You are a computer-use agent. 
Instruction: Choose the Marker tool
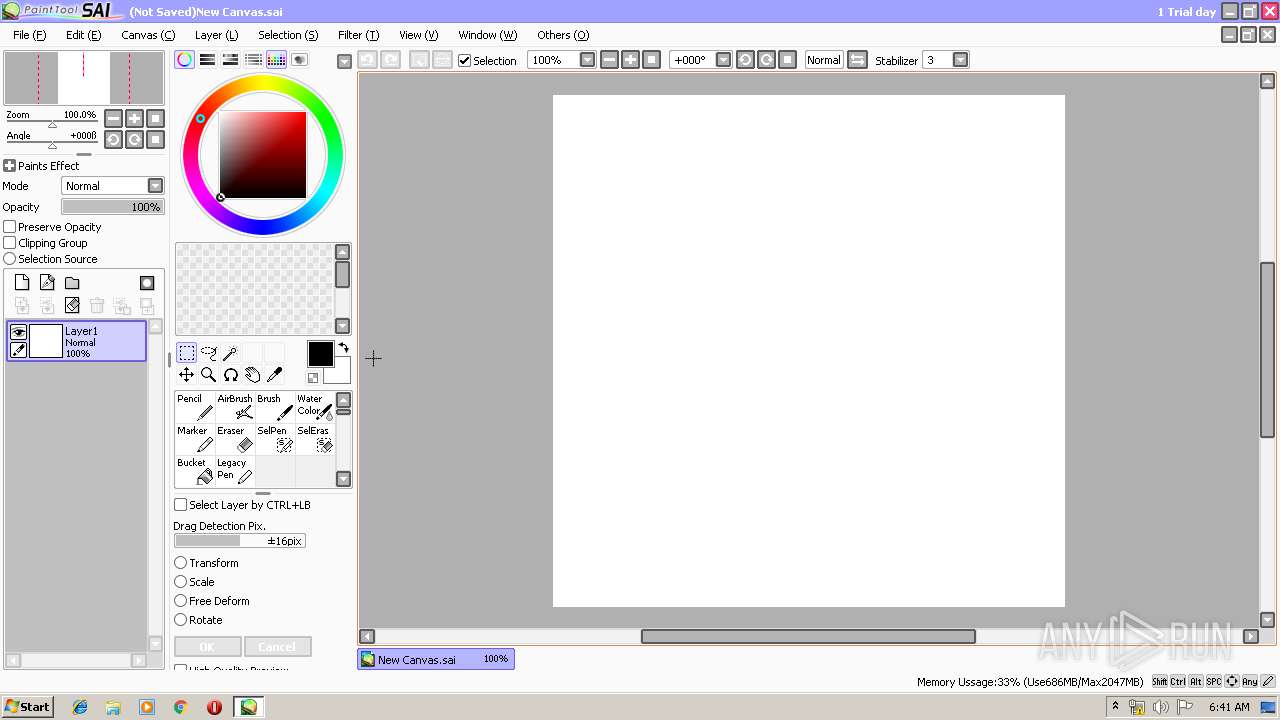tap(195, 439)
